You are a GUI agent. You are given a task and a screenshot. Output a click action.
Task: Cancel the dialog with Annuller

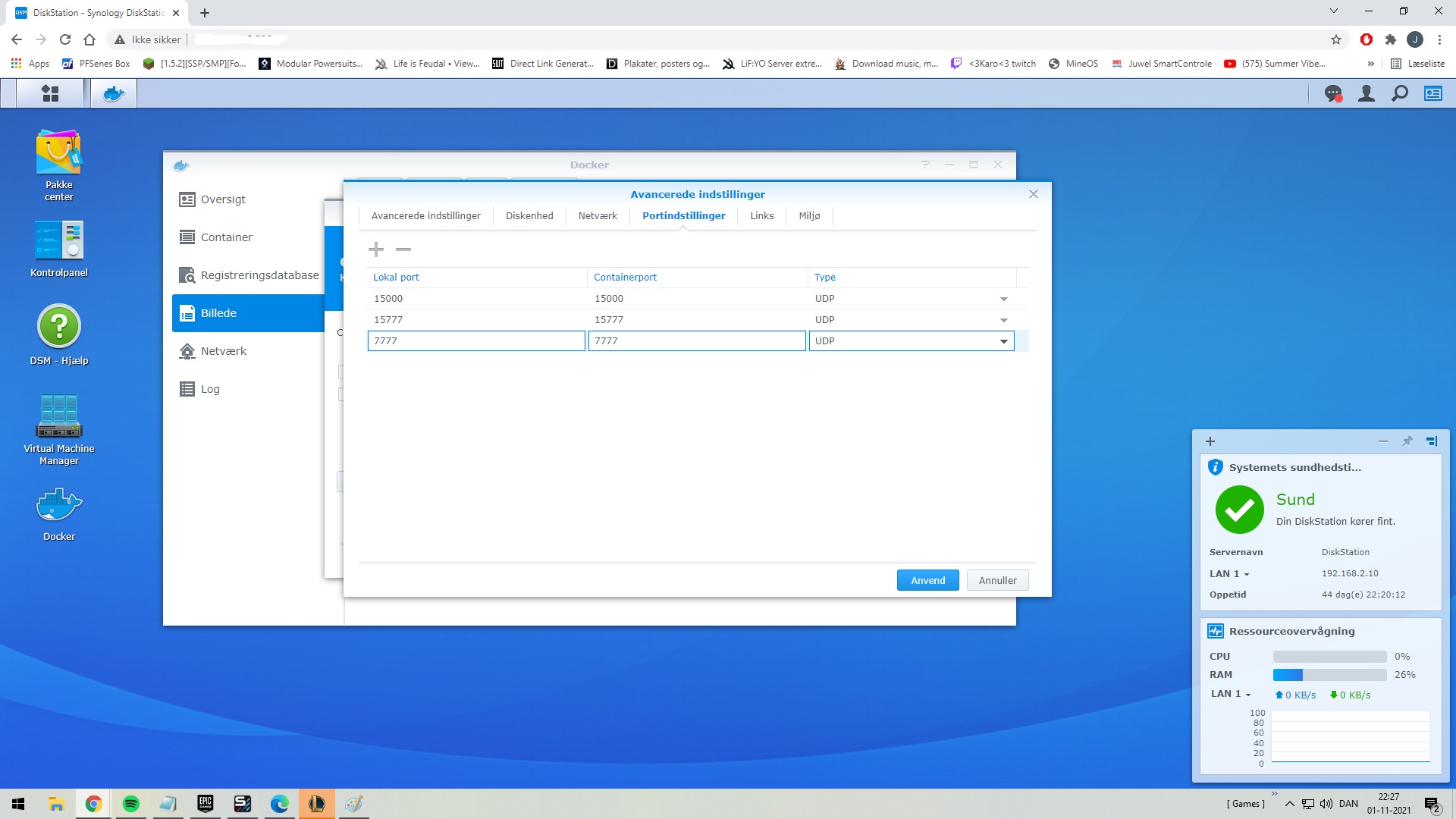coord(997,579)
